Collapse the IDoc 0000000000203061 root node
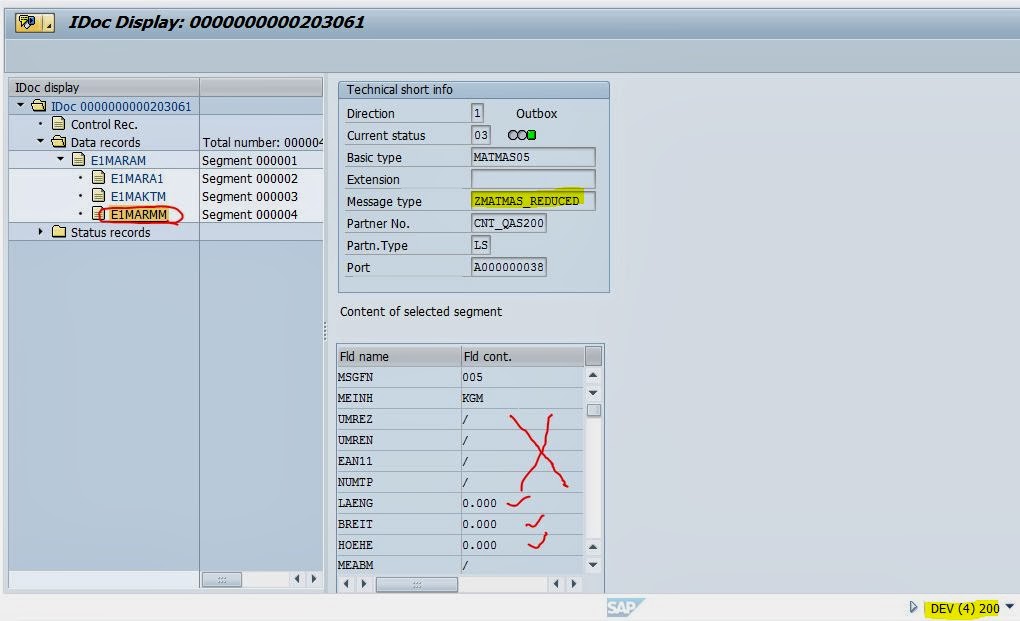The image size is (1020, 621). point(21,105)
